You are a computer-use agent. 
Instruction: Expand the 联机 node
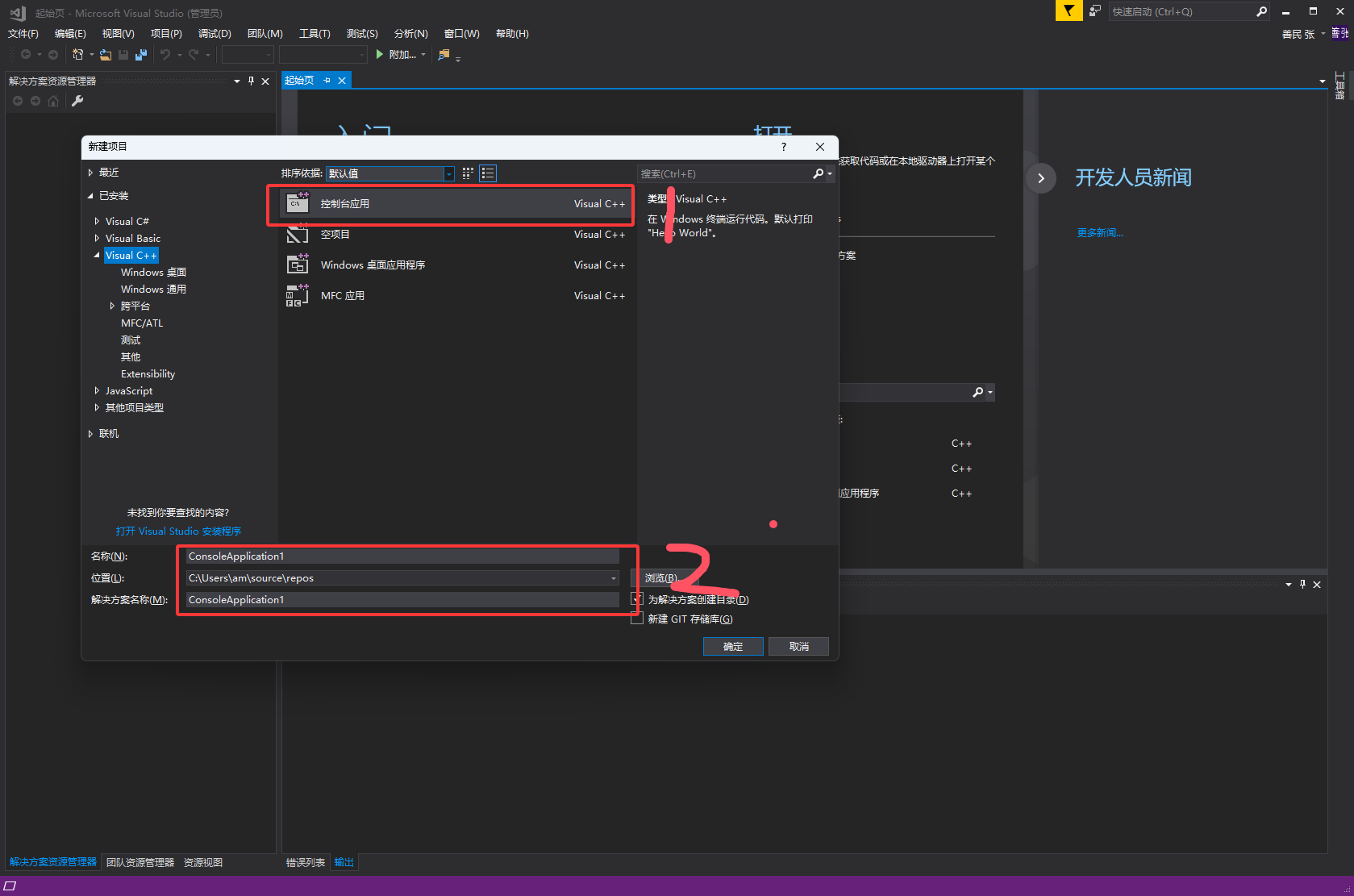click(x=90, y=434)
